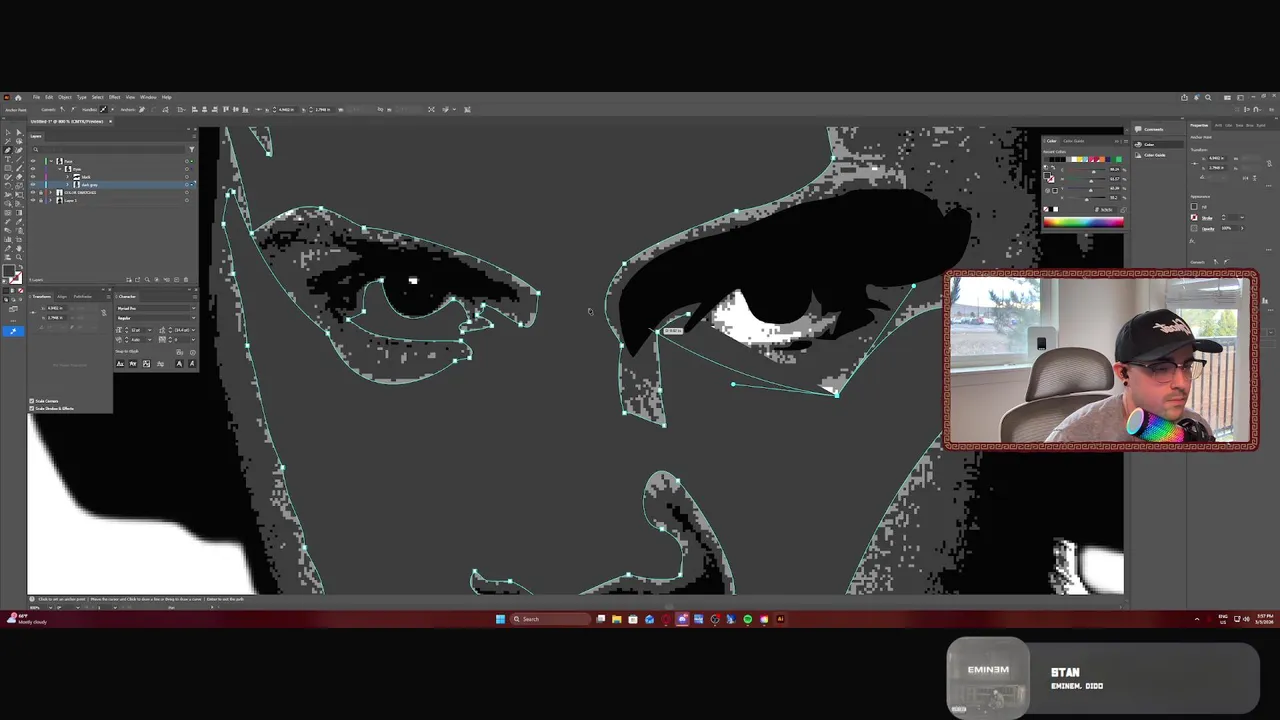Click the arrange documents icon at top right
This screenshot has height=720, width=1280.
tap(1227, 97)
